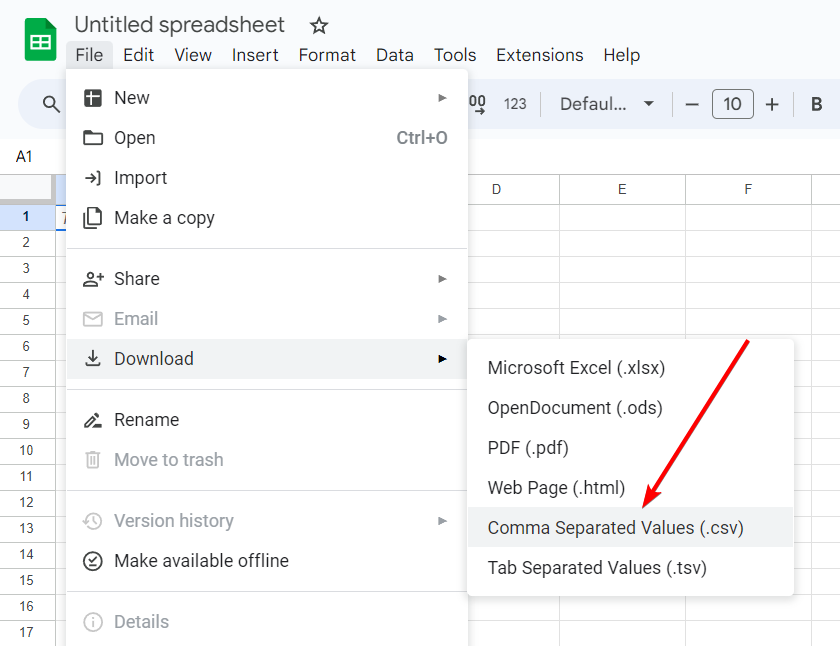Open the File menu
Viewport: 840px width, 646px height.
click(x=89, y=55)
